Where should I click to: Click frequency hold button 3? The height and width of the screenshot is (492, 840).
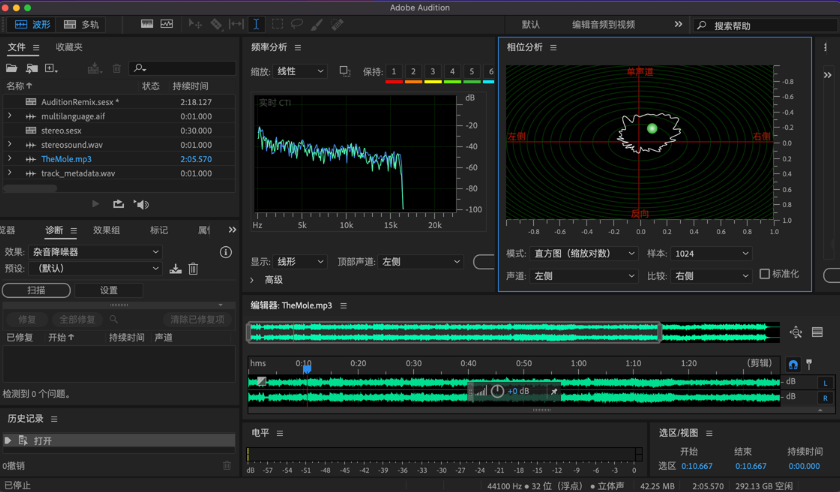(433, 71)
